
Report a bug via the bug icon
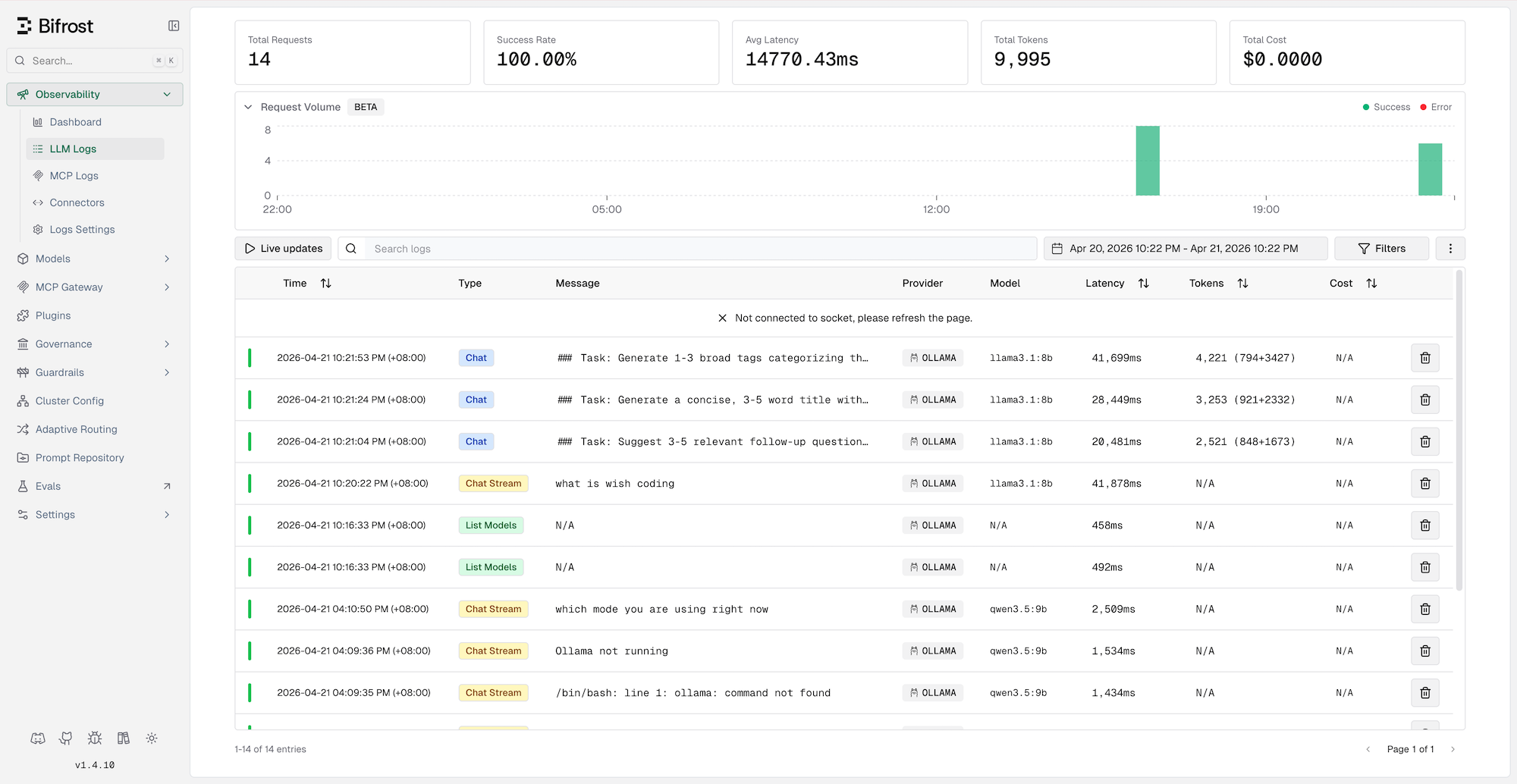[94, 738]
